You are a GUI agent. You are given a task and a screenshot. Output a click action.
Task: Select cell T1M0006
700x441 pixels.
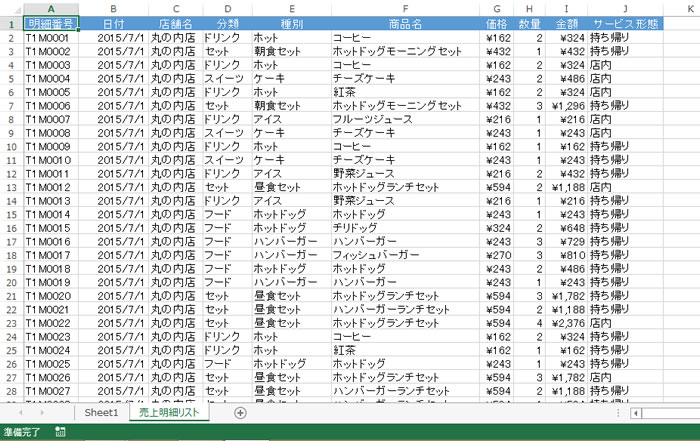tap(51, 106)
